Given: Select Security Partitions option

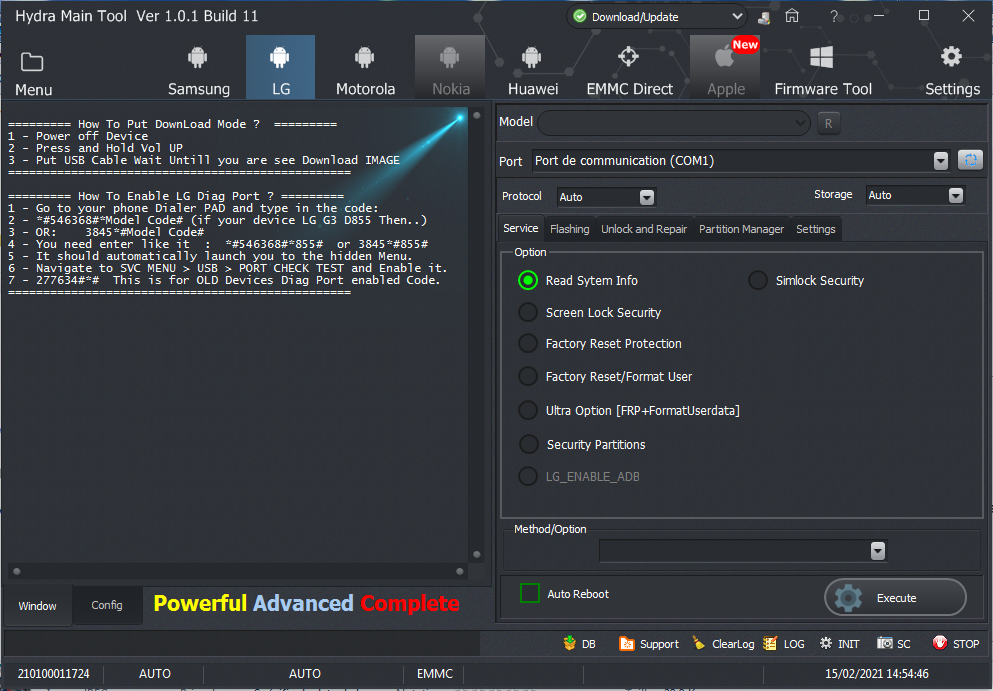Looking at the screenshot, I should 528,444.
